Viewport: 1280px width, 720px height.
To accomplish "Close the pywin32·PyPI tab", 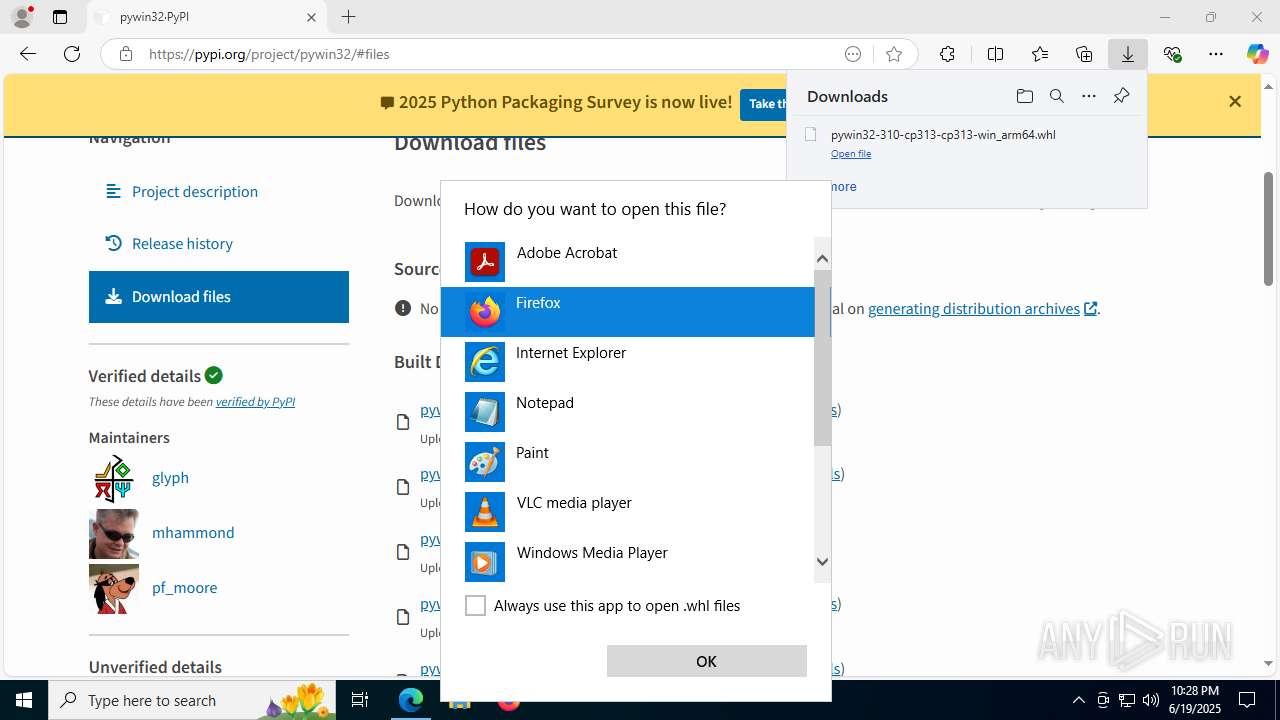I will pyautogui.click(x=311, y=17).
